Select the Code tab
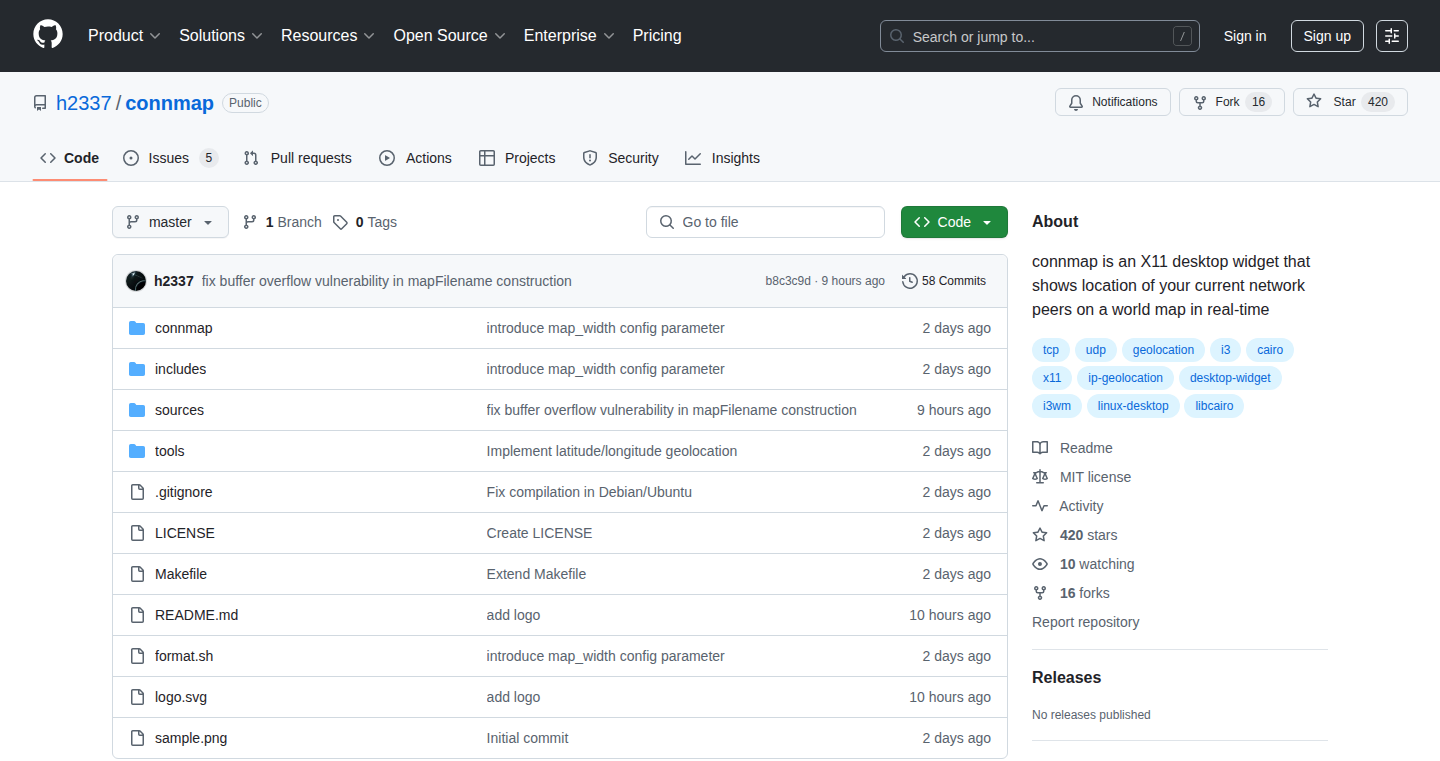 point(70,158)
